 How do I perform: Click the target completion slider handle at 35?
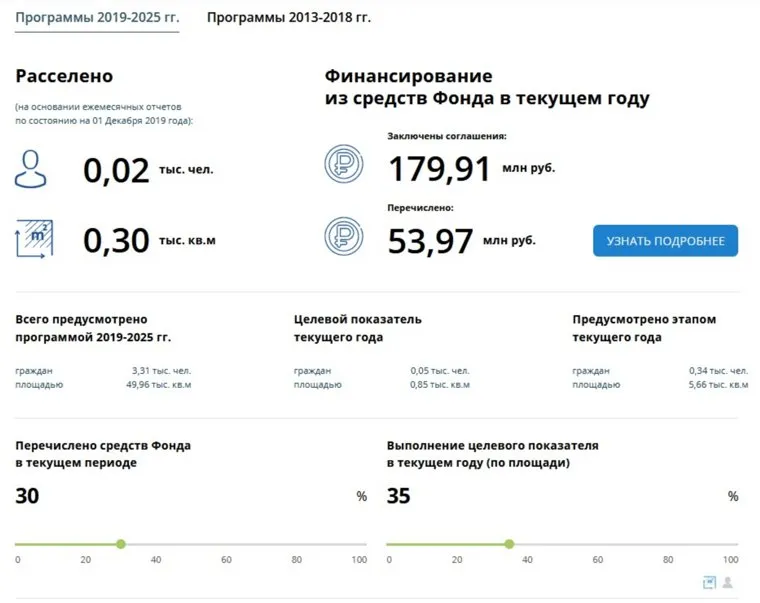click(509, 544)
